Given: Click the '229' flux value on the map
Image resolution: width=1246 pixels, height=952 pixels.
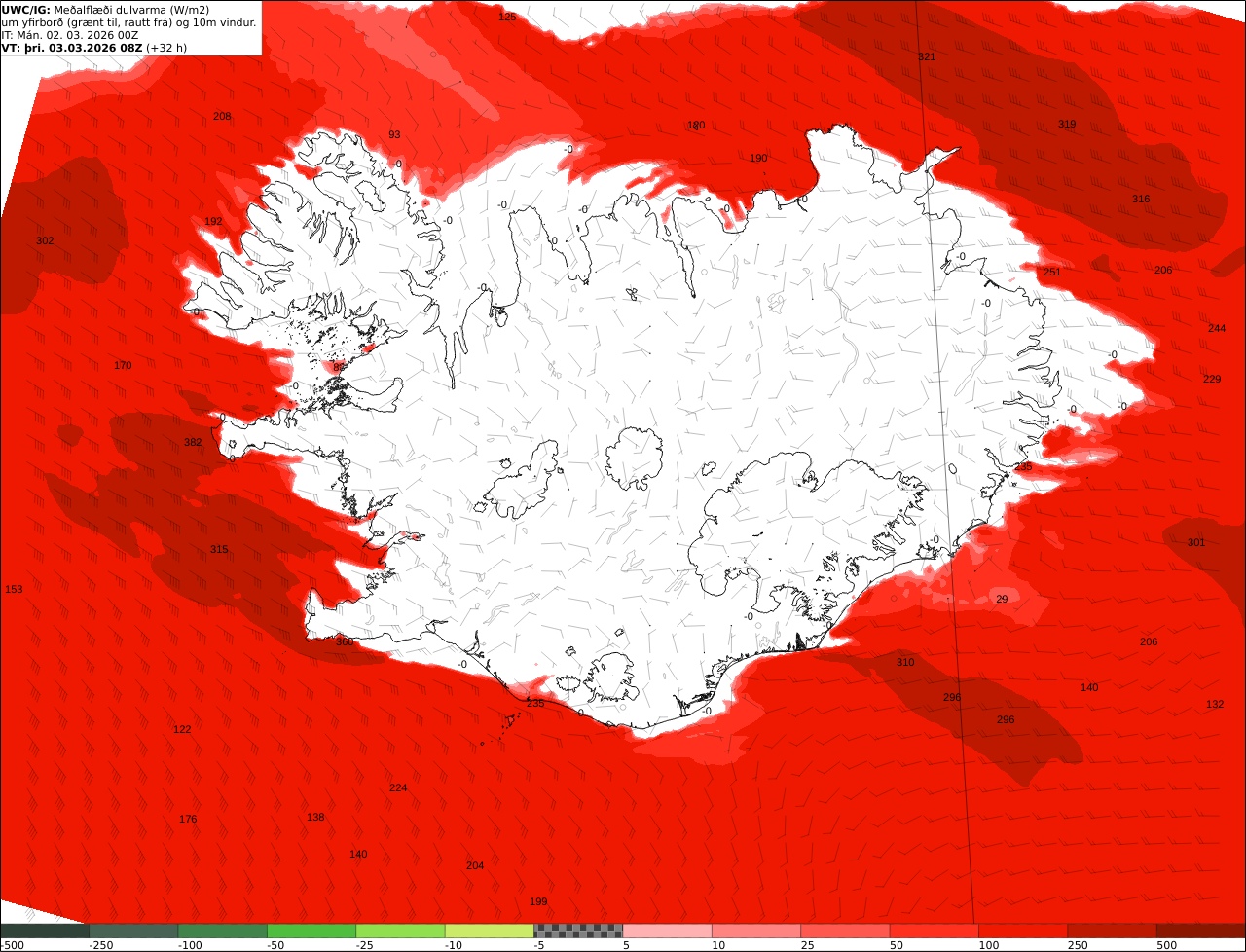Looking at the screenshot, I should pos(1212,380).
